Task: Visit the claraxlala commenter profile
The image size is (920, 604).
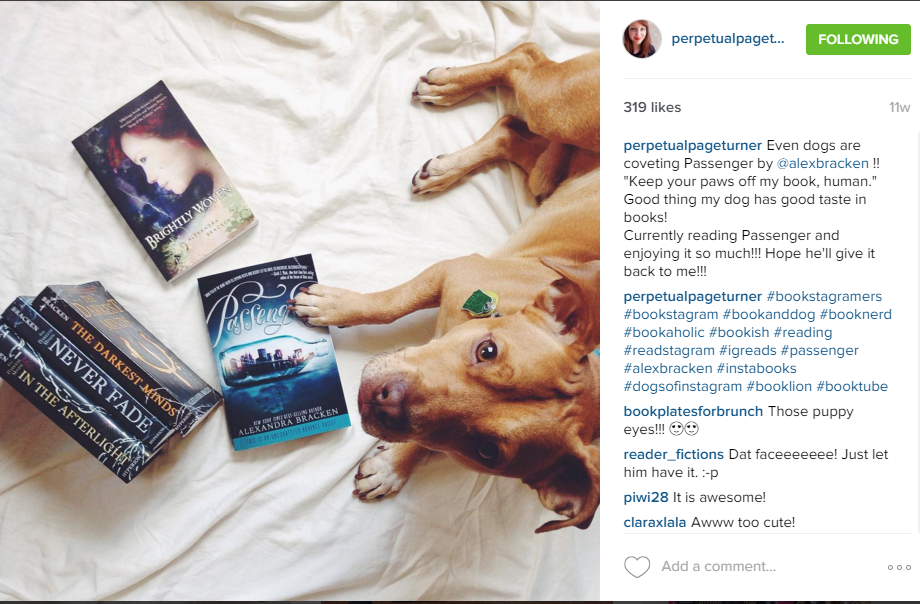Action: pos(654,522)
